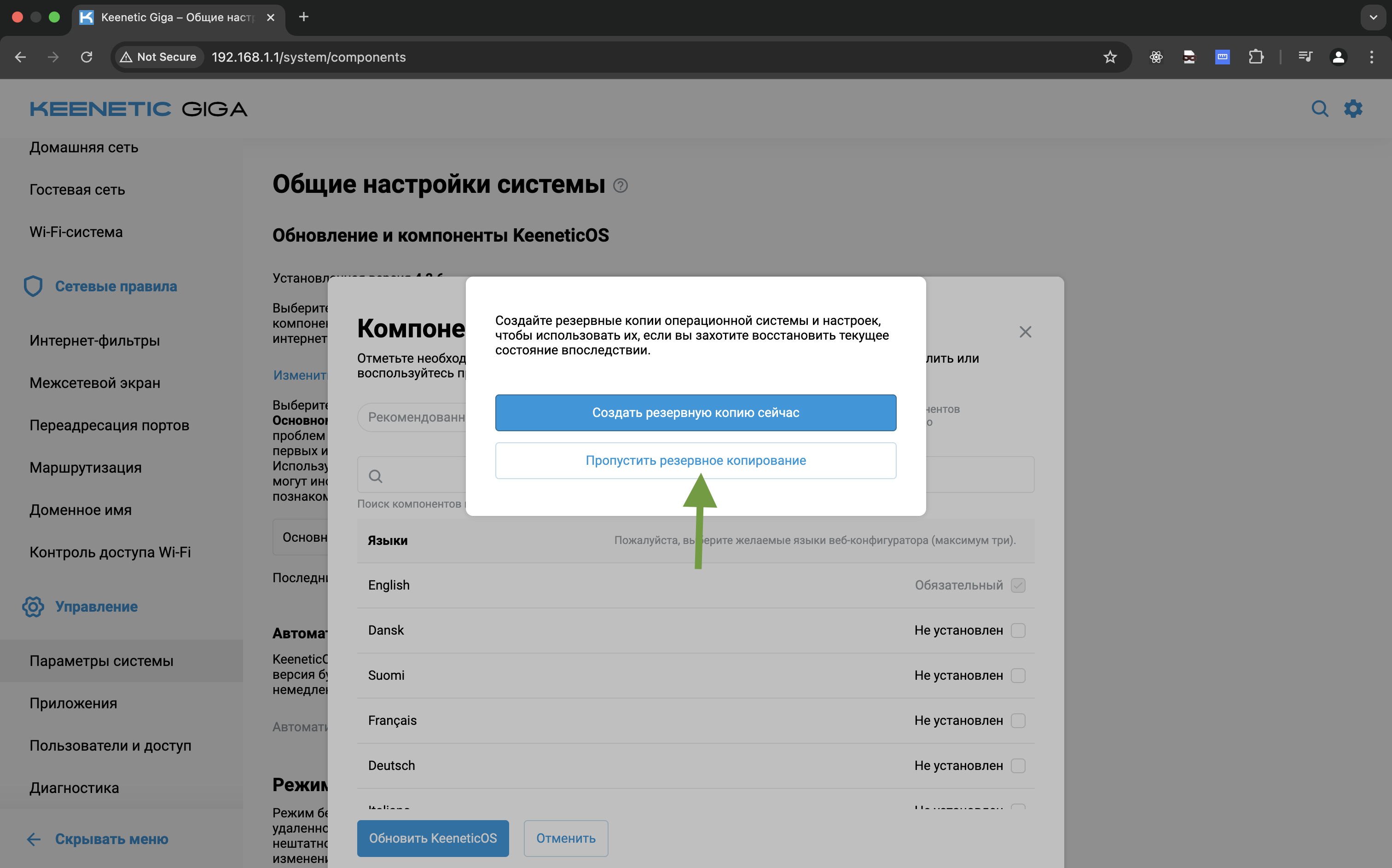The width and height of the screenshot is (1392, 868).
Task: Click gear icon next to Управление
Action: tap(33, 607)
